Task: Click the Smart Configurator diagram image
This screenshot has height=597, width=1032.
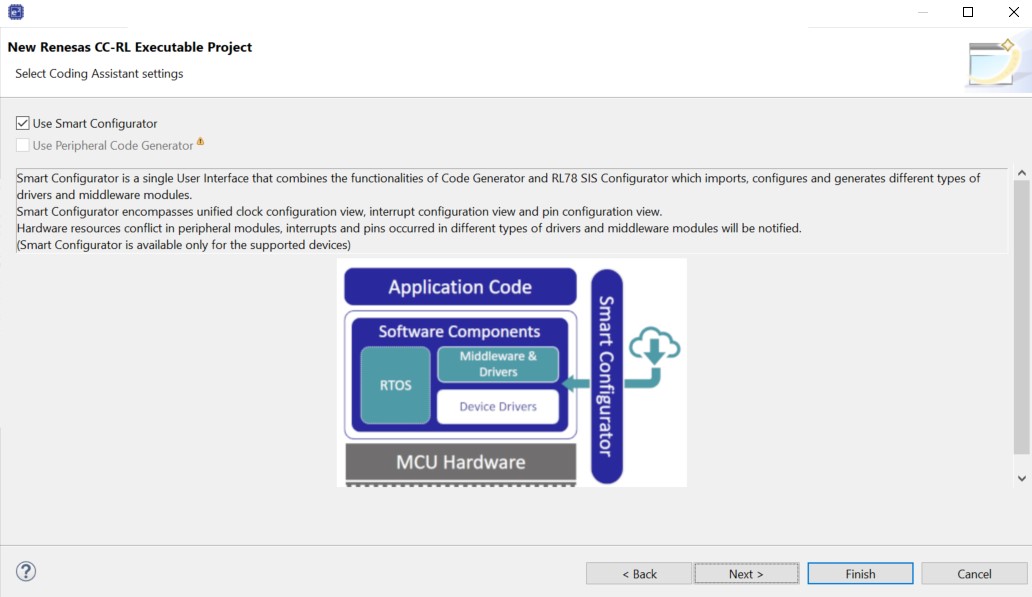Action: 511,373
